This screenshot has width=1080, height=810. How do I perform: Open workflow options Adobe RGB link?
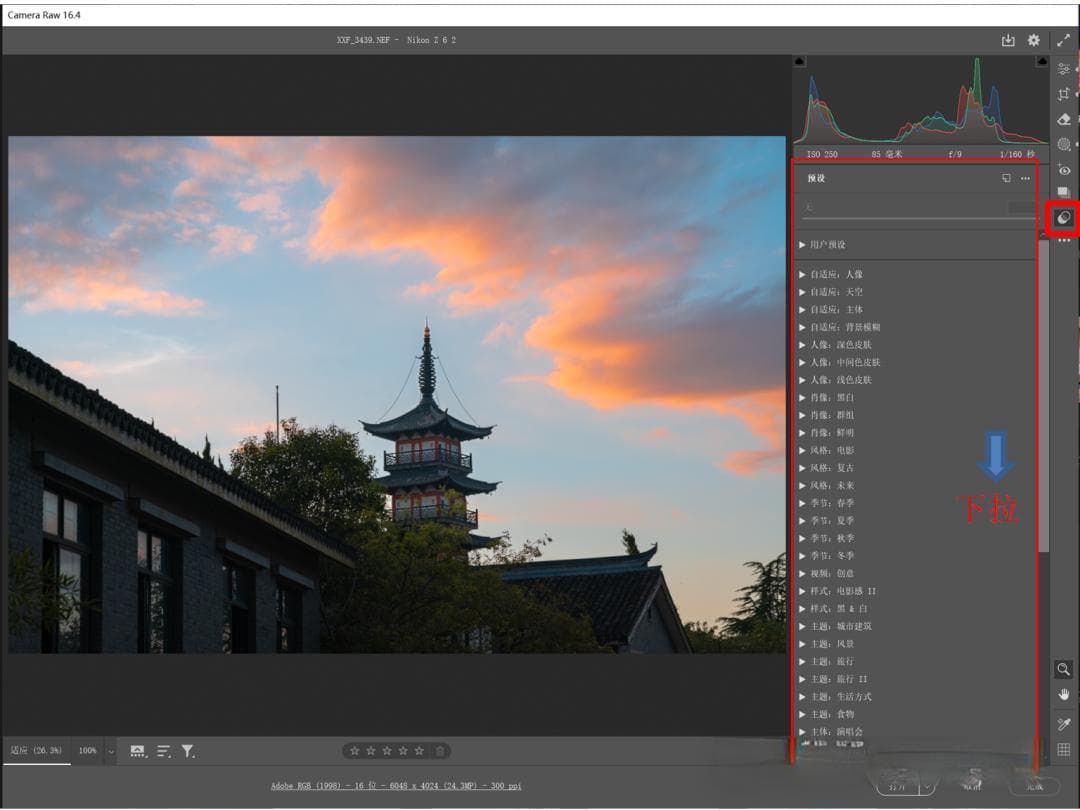tap(396, 786)
